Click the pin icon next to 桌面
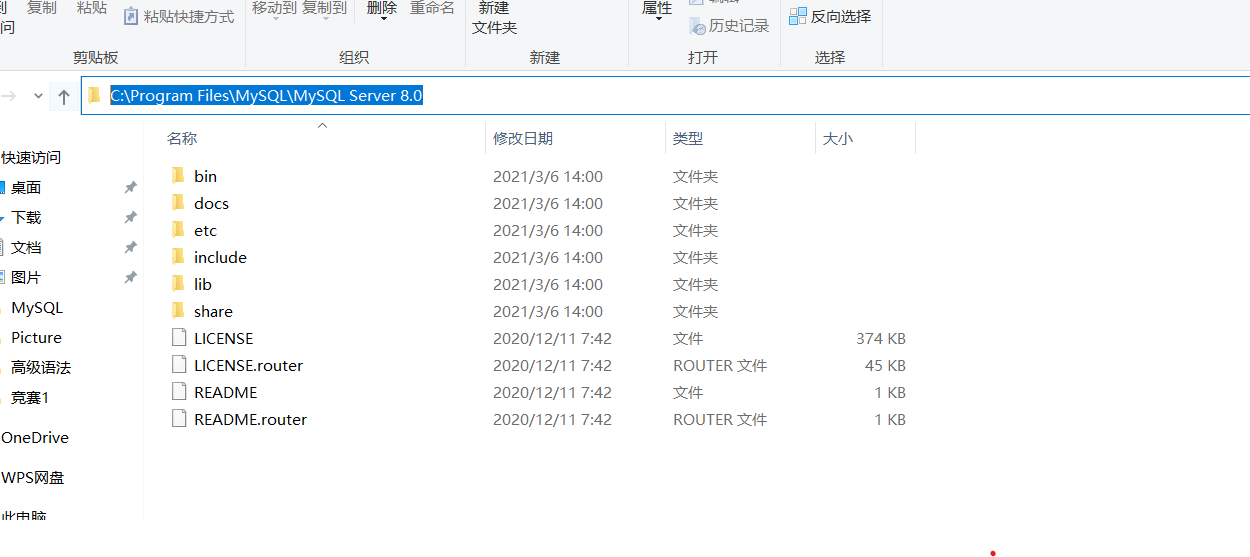Viewport: 1250px width, 557px height. coord(130,188)
